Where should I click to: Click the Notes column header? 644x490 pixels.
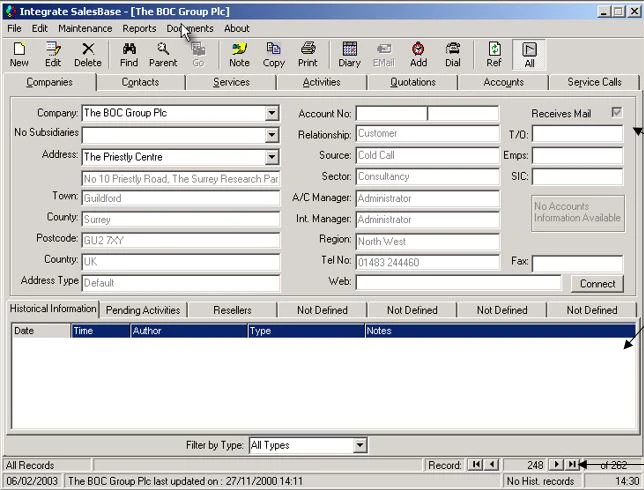[x=500, y=331]
